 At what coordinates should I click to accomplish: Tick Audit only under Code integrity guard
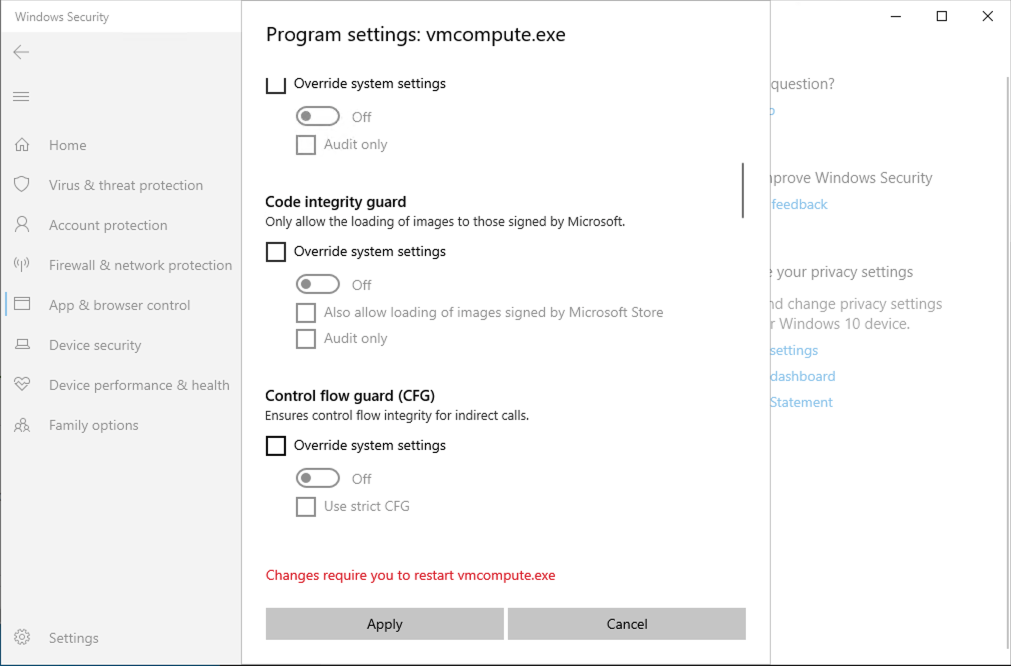[306, 338]
